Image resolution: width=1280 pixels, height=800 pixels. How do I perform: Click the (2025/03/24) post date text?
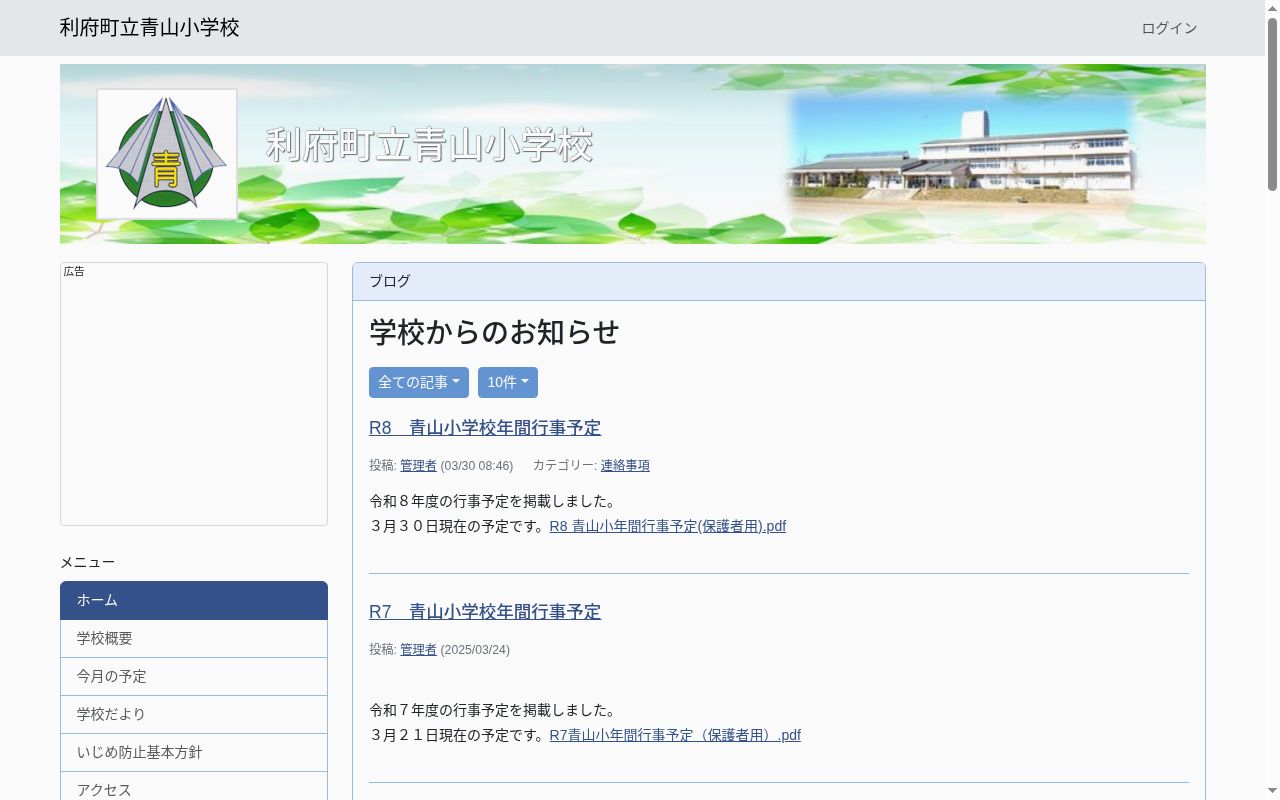pyautogui.click(x=475, y=650)
